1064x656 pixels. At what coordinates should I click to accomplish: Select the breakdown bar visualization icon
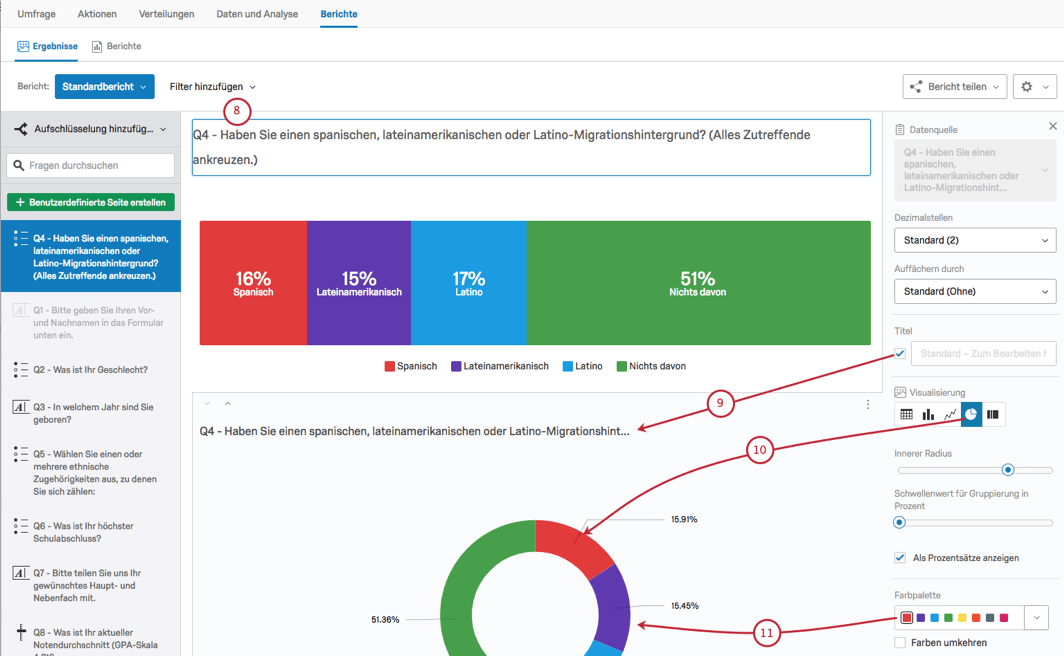click(x=993, y=414)
